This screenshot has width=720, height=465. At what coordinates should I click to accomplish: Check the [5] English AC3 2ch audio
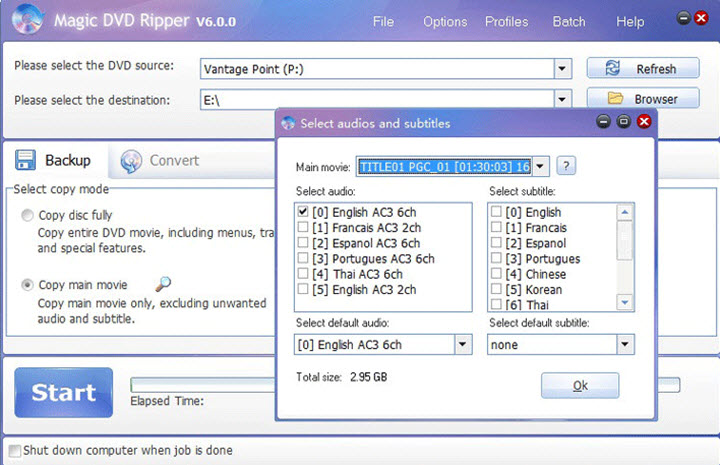point(303,289)
